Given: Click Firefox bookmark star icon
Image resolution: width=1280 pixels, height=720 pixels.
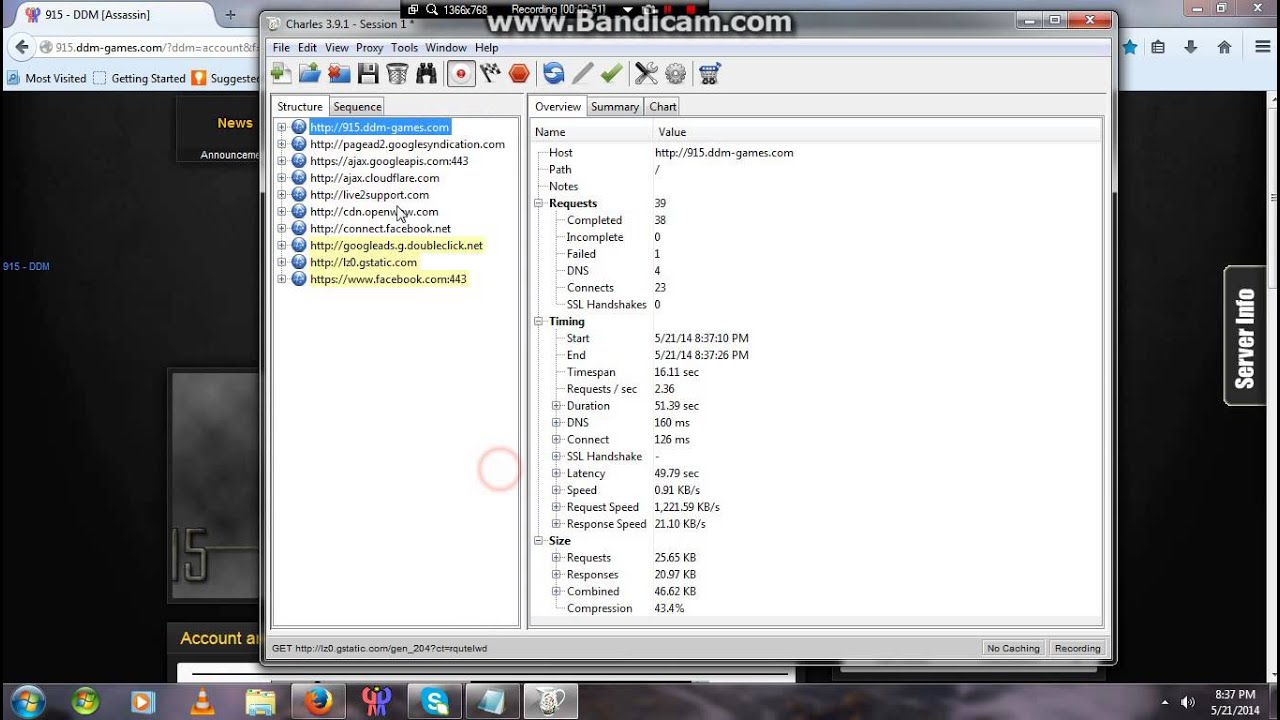Looking at the screenshot, I should (x=1130, y=47).
